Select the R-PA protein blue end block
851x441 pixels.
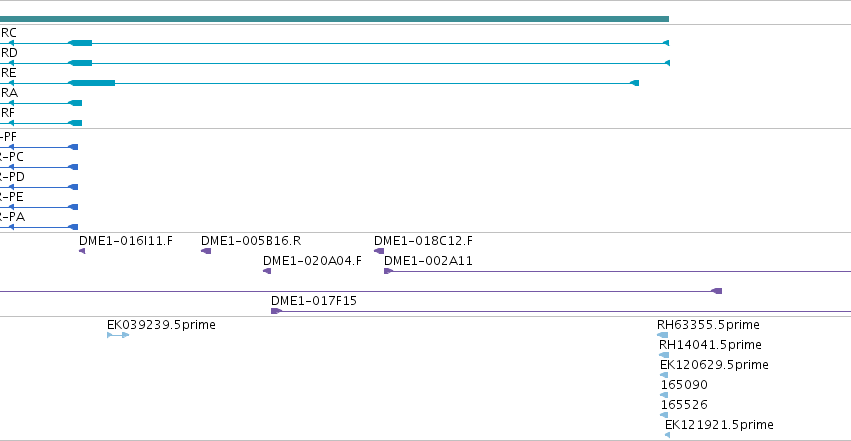[x=73, y=227]
